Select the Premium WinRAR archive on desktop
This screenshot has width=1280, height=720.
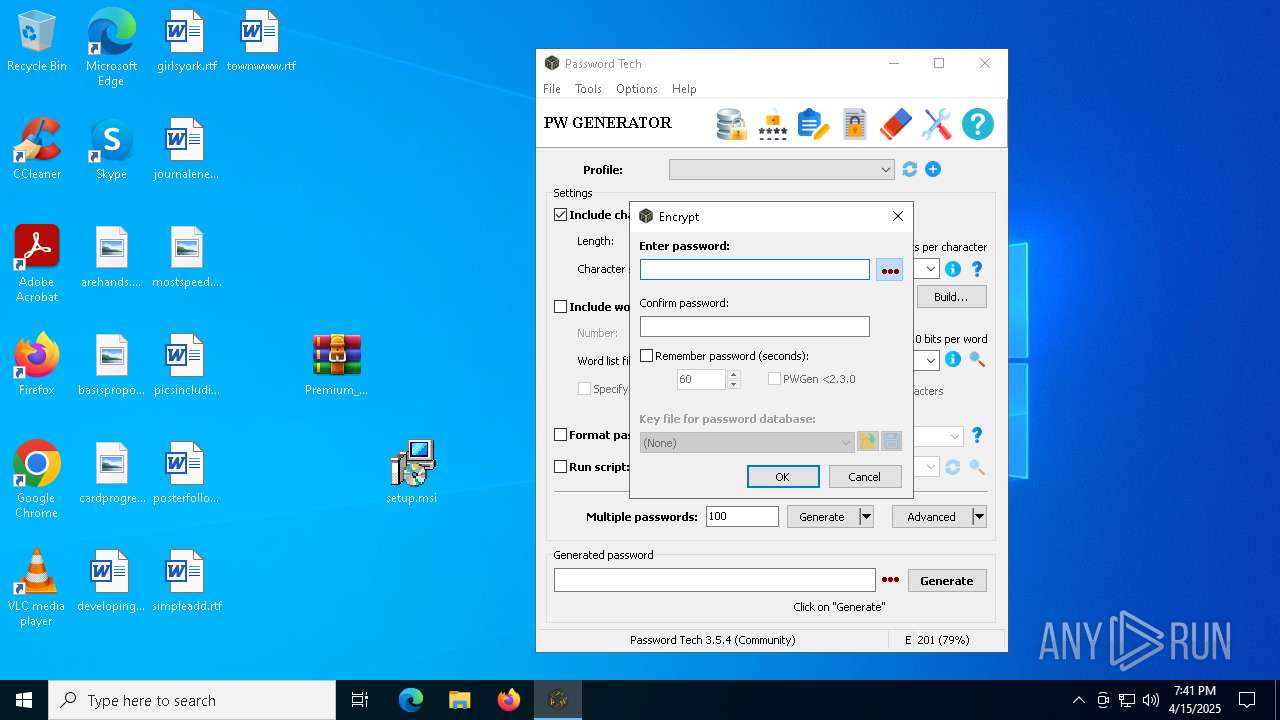tap(337, 365)
